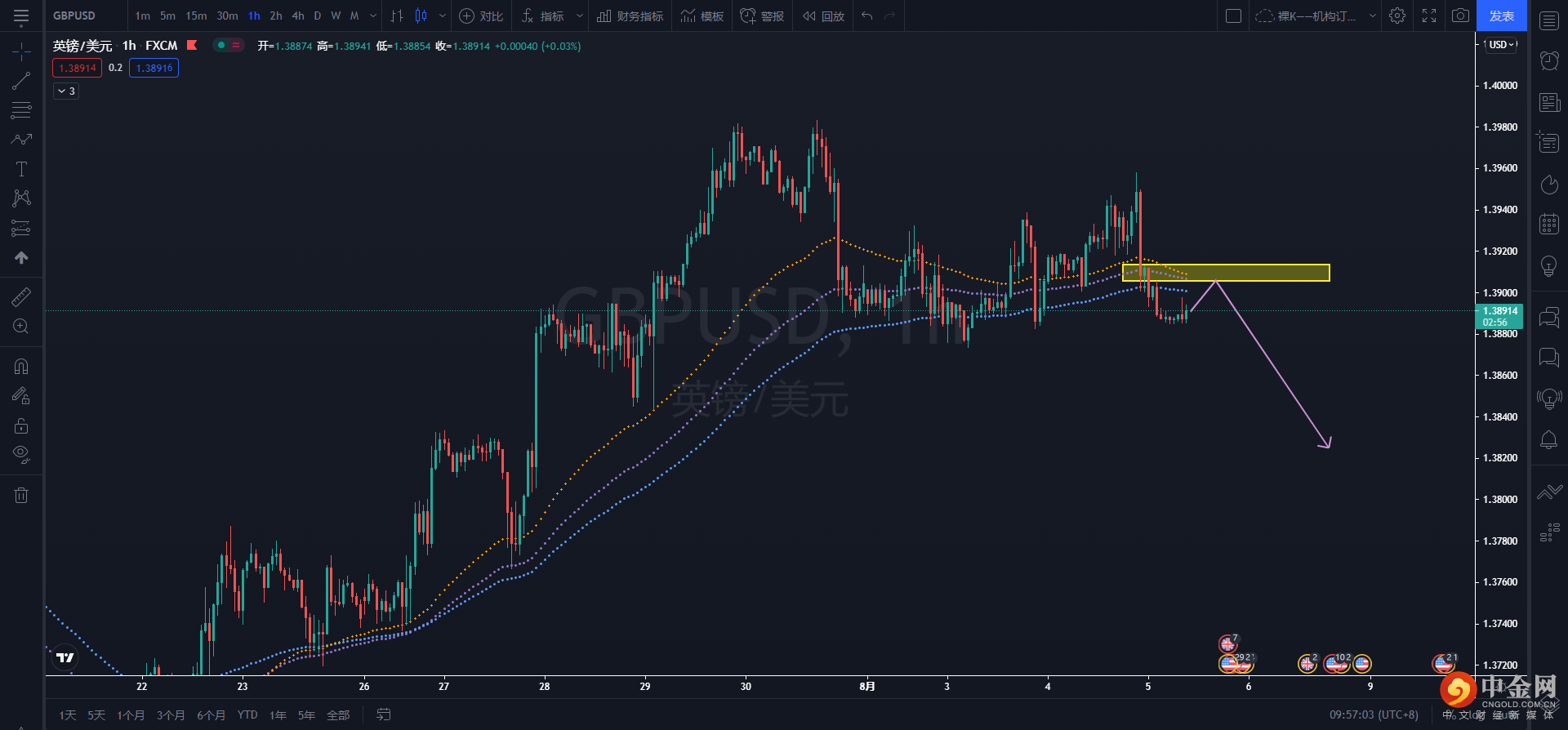Open the alerts alarm clock panel
Screen dimensions: 1568x730
point(1549,61)
